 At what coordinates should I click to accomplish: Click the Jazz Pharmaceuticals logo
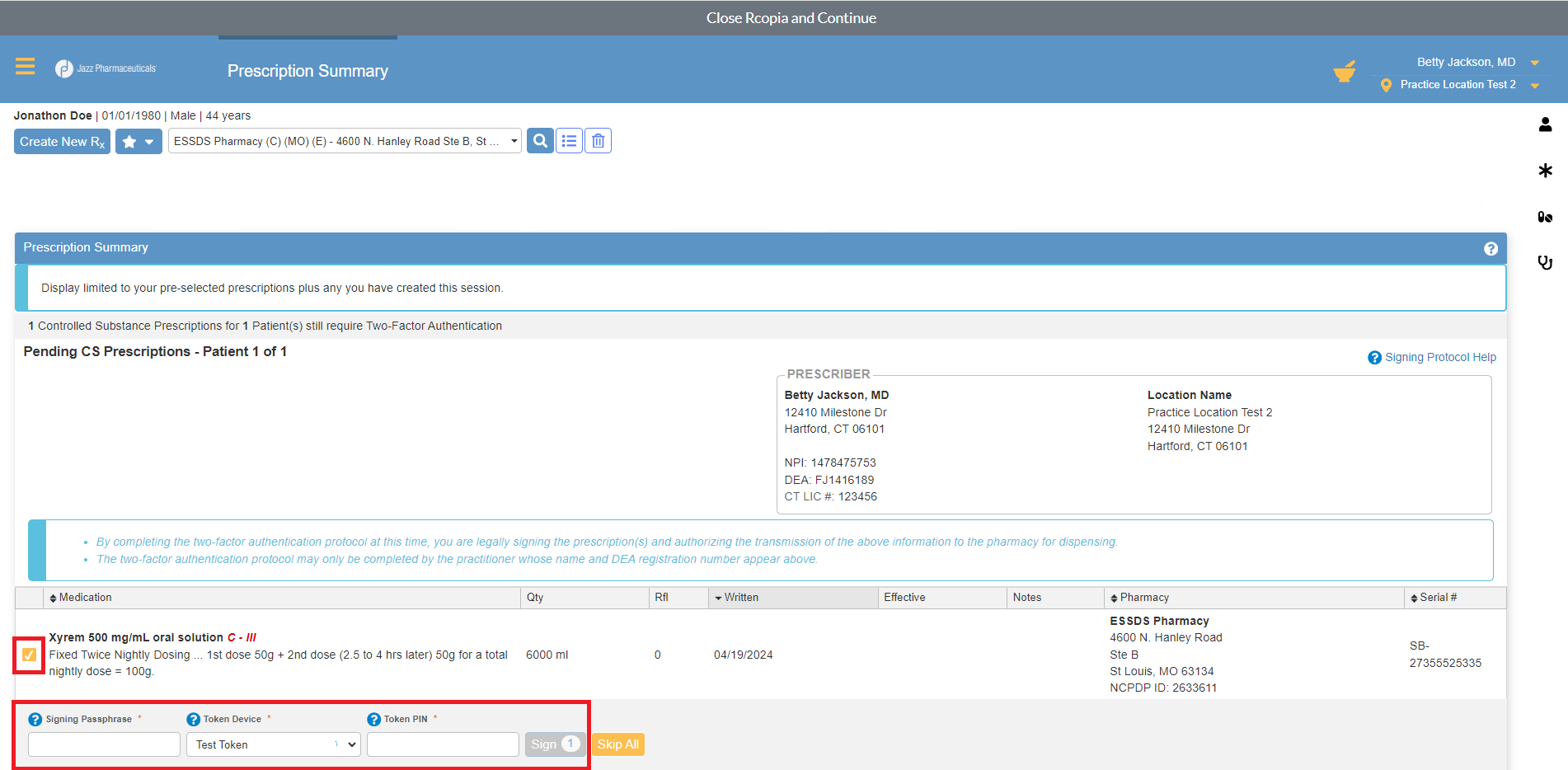106,68
